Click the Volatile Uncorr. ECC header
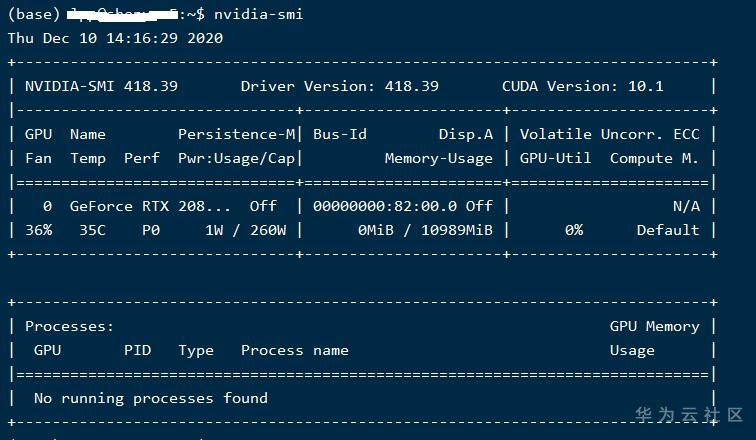The image size is (756, 440). [x=610, y=134]
